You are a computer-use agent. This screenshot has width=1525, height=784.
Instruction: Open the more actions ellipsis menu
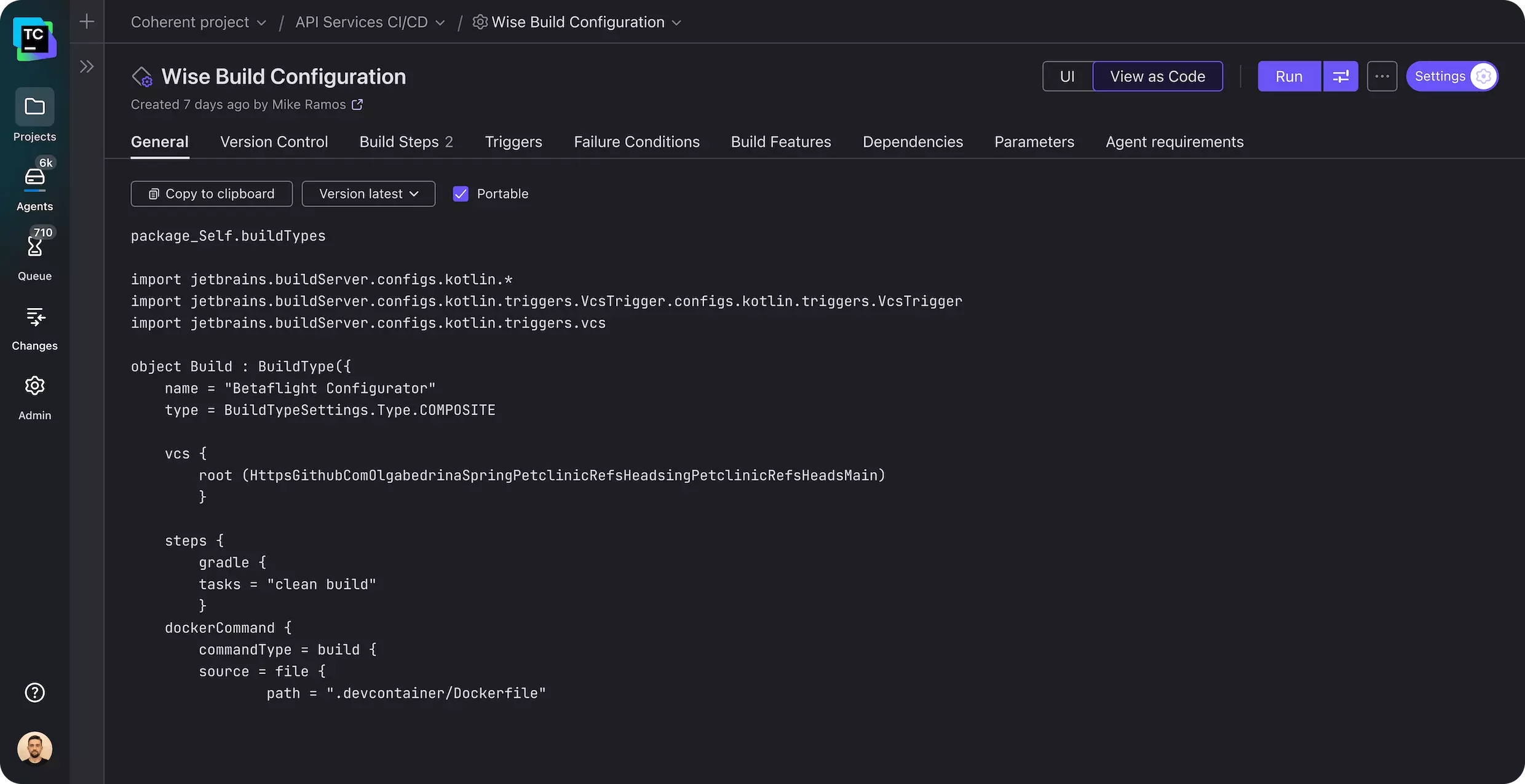tap(1382, 76)
